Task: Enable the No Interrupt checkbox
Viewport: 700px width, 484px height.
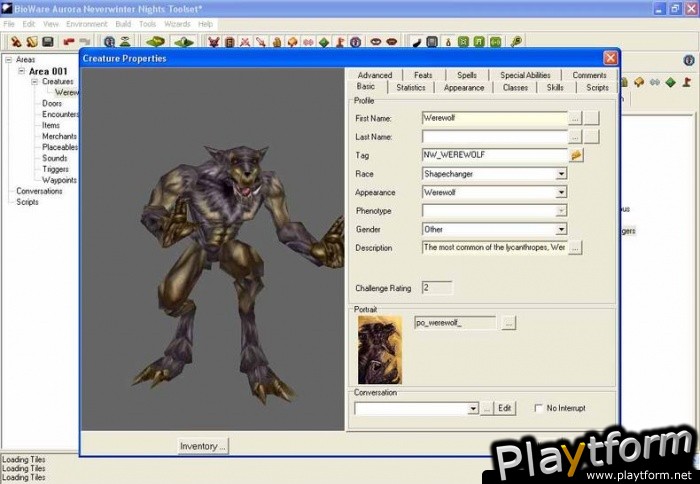Action: click(539, 408)
